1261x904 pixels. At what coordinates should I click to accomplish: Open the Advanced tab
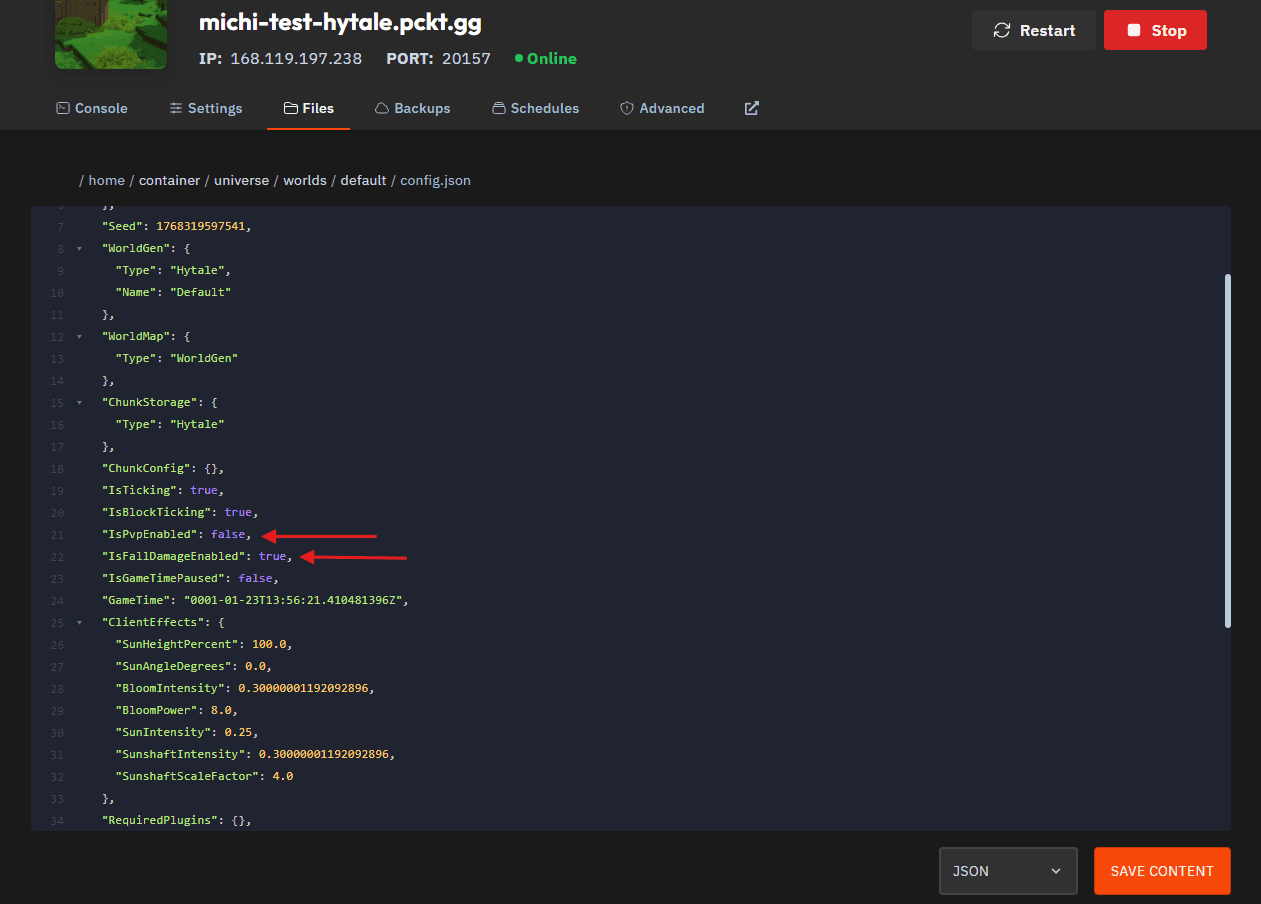(x=662, y=108)
